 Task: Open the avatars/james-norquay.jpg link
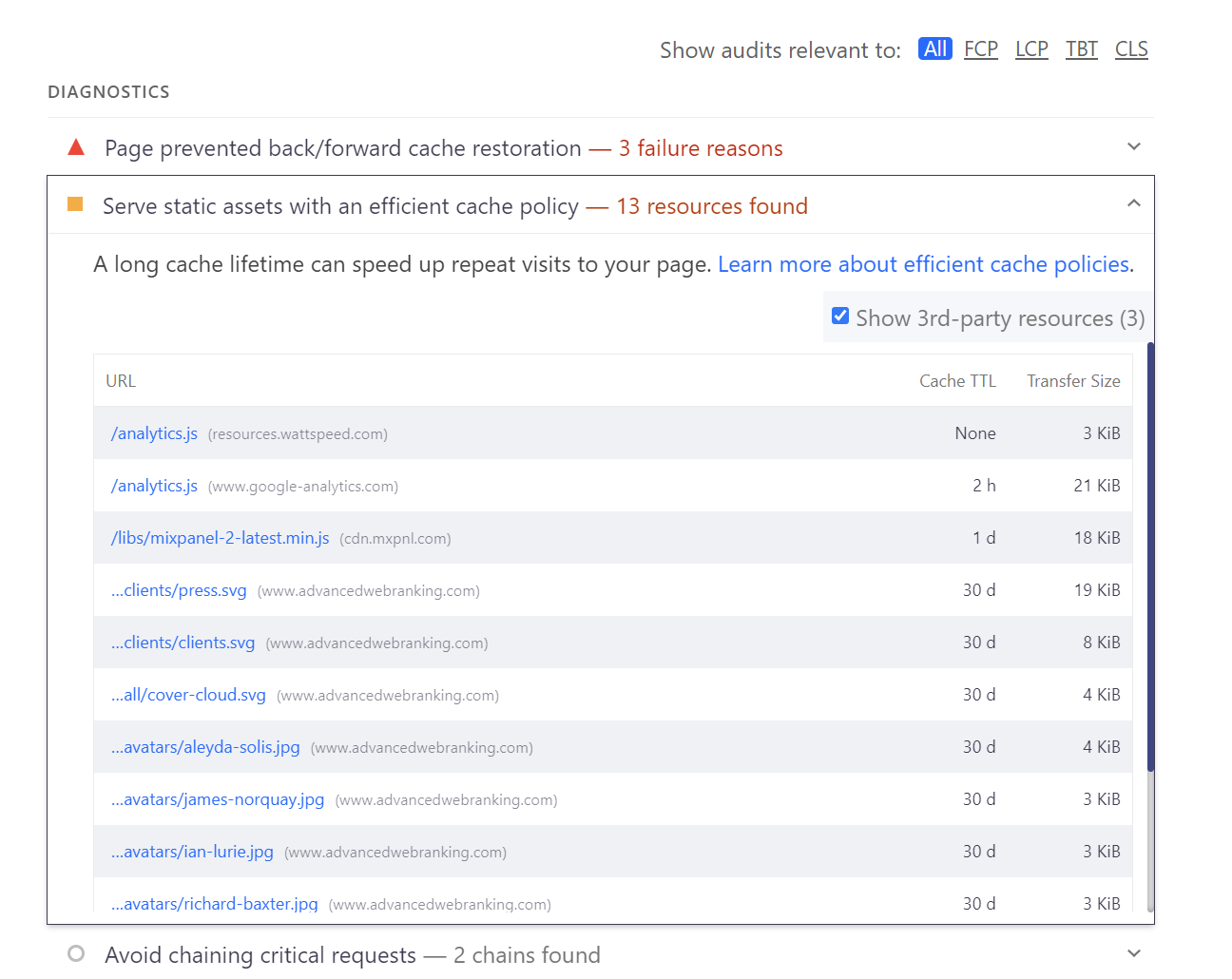pos(218,799)
